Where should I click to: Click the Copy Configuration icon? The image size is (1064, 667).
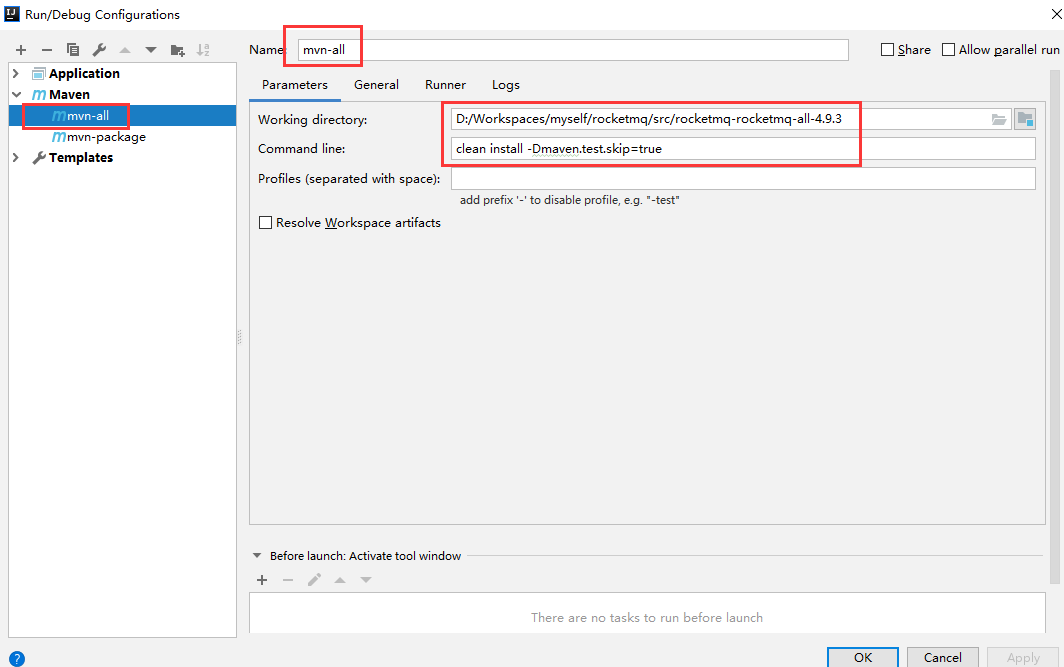tap(73, 50)
